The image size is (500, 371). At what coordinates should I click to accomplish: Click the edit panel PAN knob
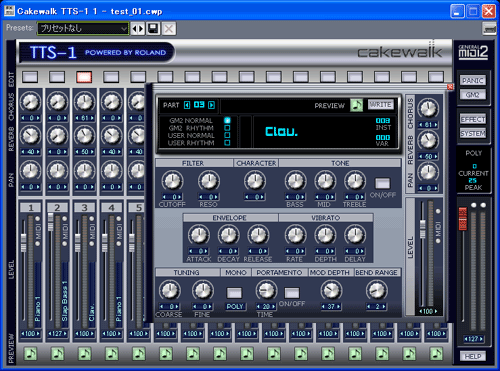click(428, 173)
